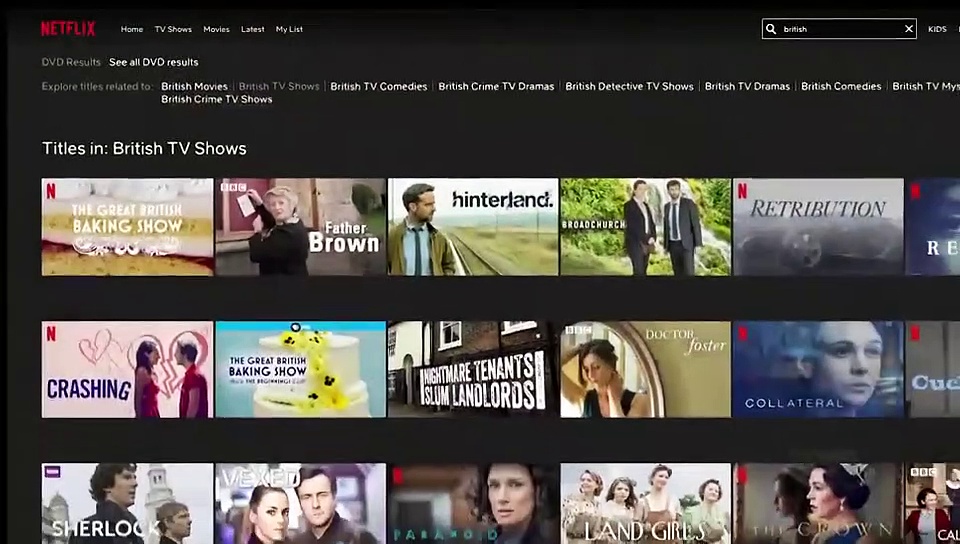Viewport: 960px width, 544px height.
Task: Open My List page
Action: click(289, 29)
